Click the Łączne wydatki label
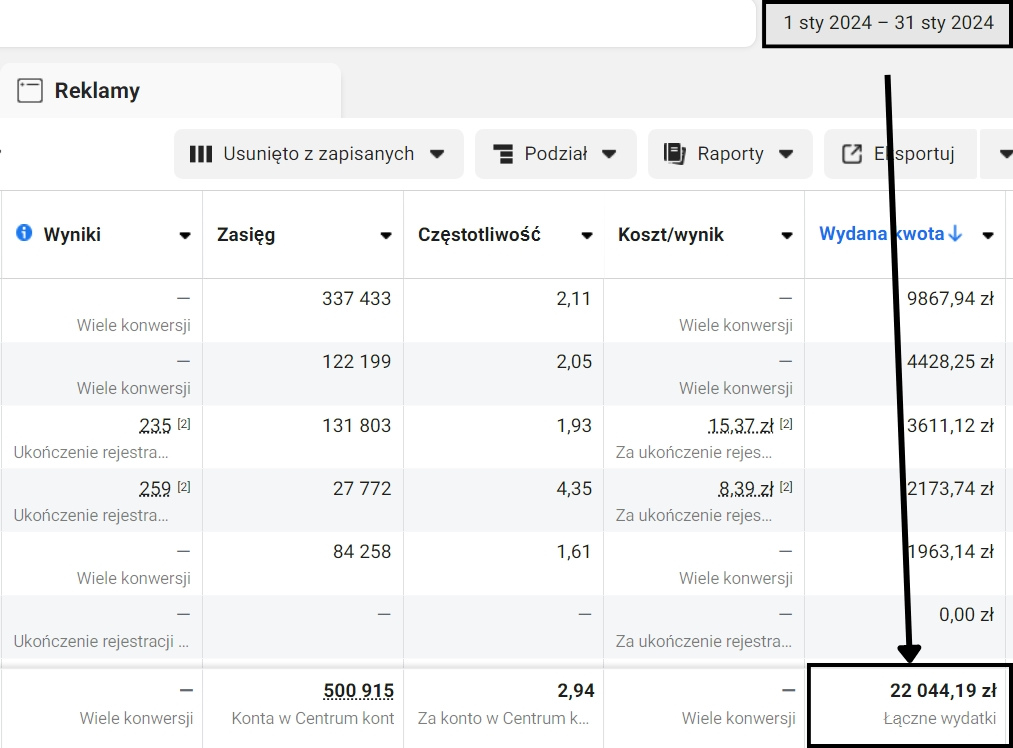Image resolution: width=1013 pixels, height=748 pixels. point(940,718)
